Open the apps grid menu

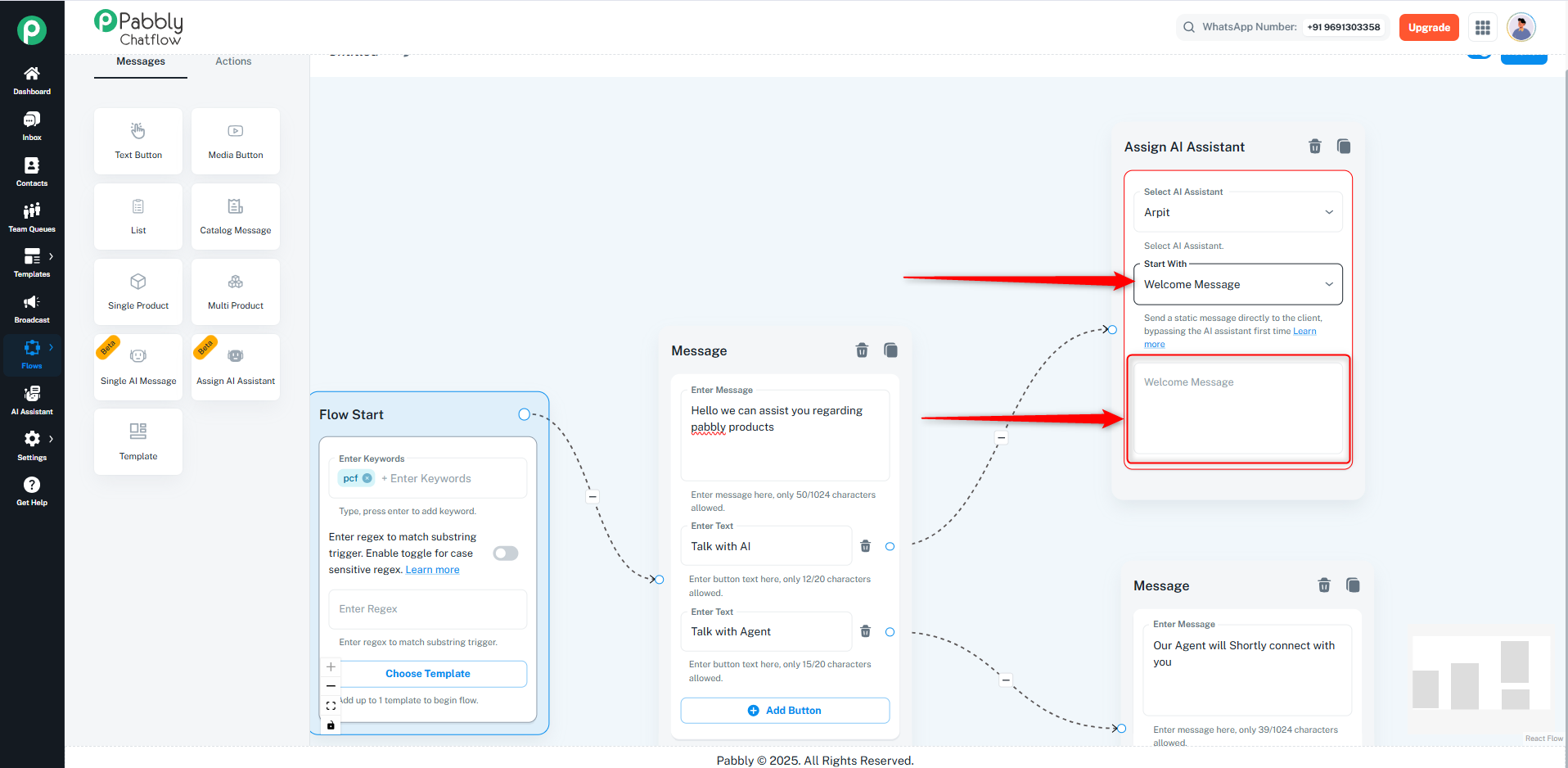coord(1483,27)
